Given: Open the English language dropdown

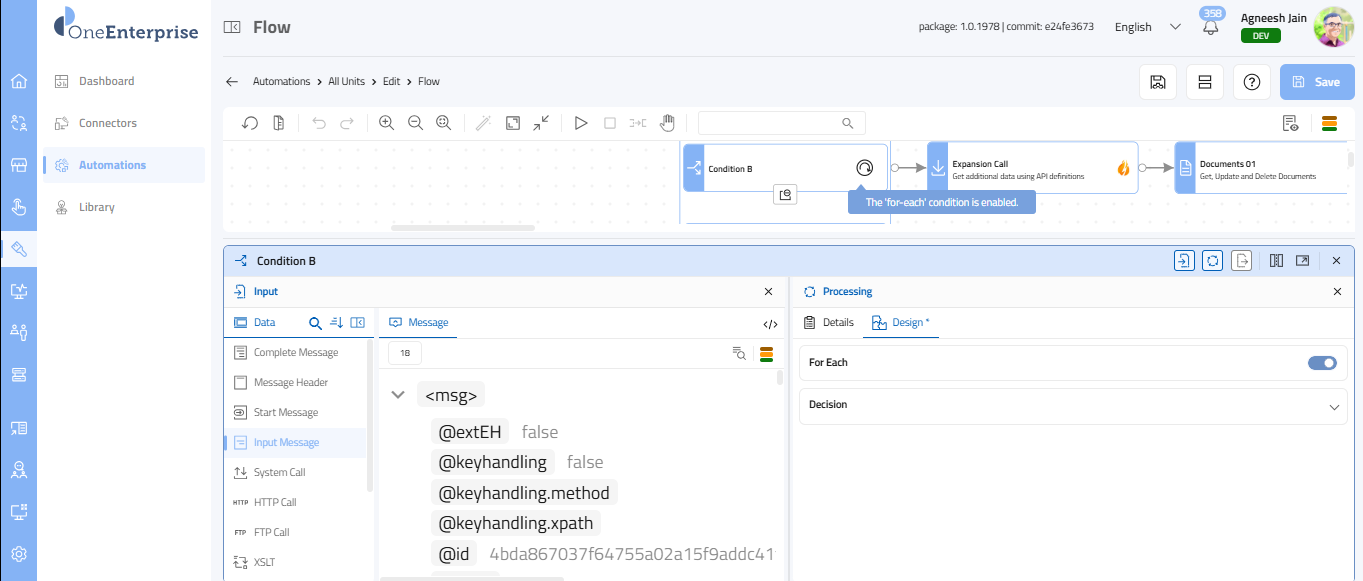Looking at the screenshot, I should pos(1147,27).
